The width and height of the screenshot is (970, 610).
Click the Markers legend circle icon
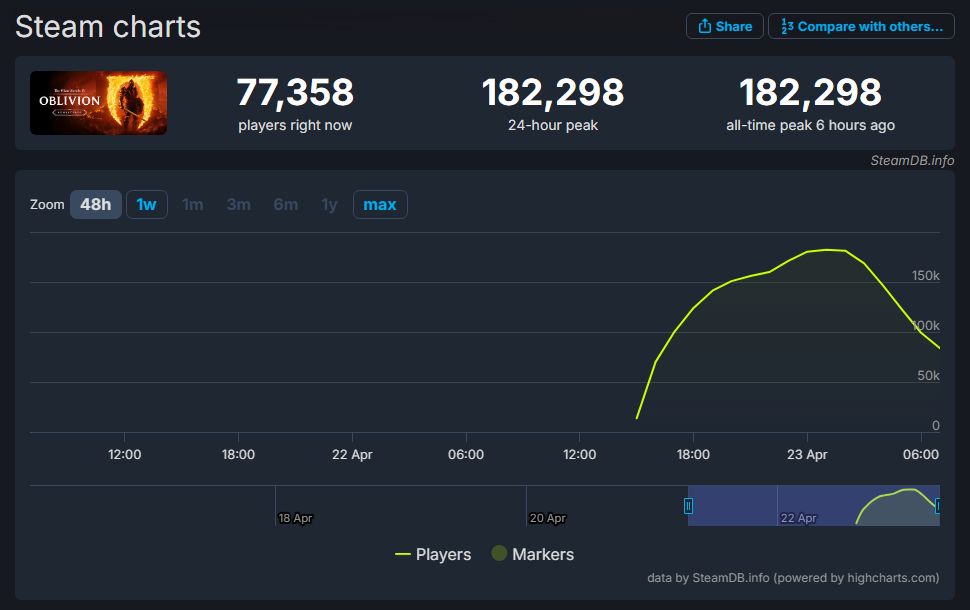tap(499, 553)
